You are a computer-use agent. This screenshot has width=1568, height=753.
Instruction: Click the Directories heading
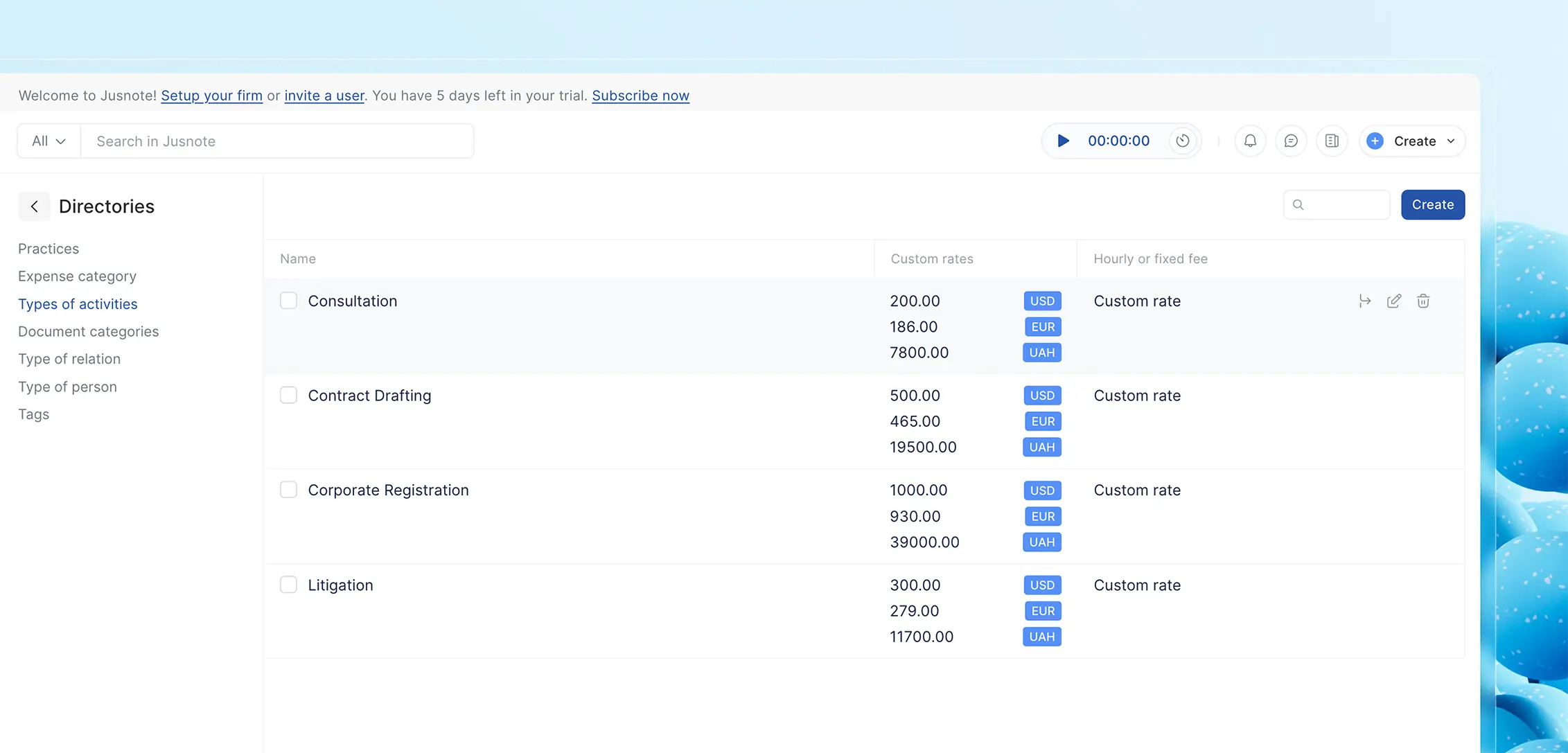point(107,206)
